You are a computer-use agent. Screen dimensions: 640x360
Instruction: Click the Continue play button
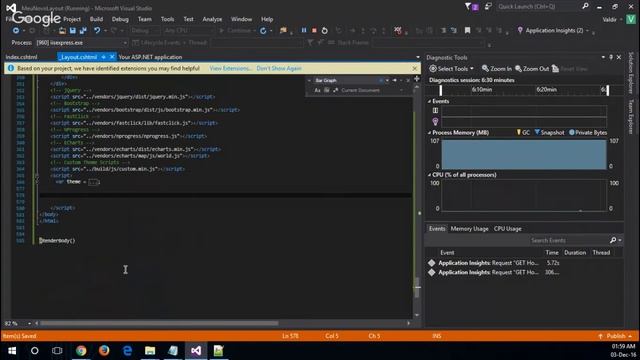[235, 31]
